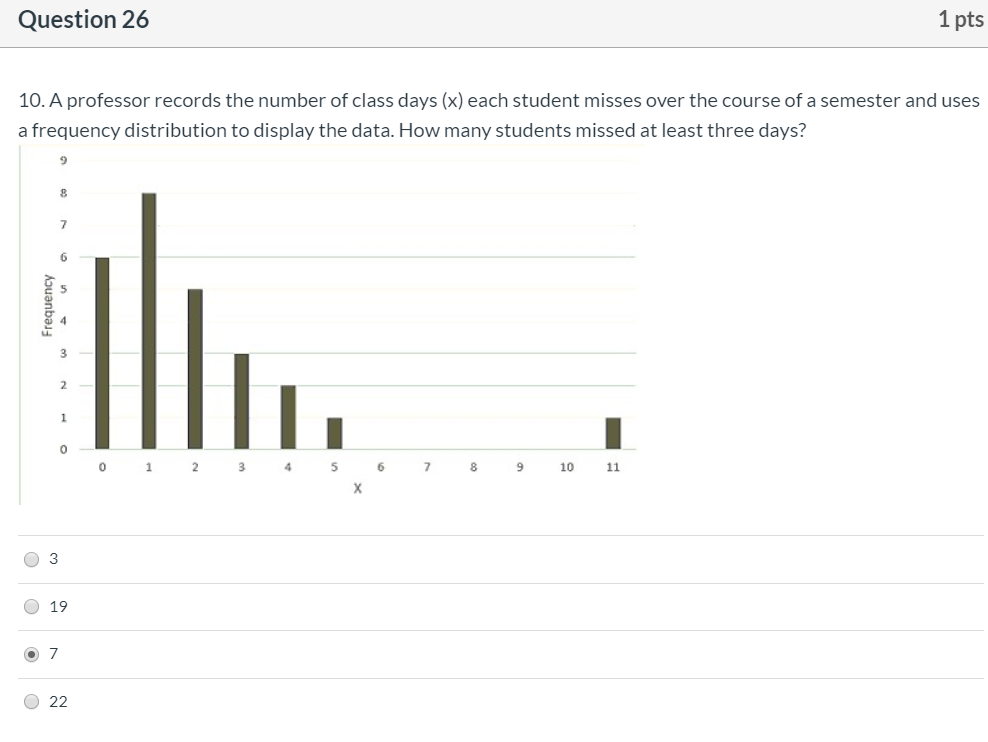The image size is (988, 742).
Task: Deselect the currently chosen answer 7
Action: point(31,654)
